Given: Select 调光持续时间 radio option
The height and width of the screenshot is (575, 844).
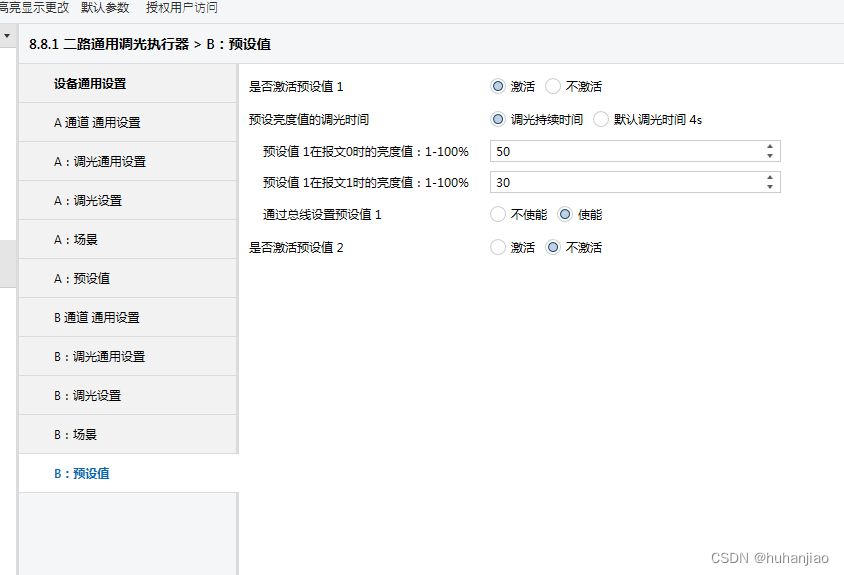Looking at the screenshot, I should point(498,120).
